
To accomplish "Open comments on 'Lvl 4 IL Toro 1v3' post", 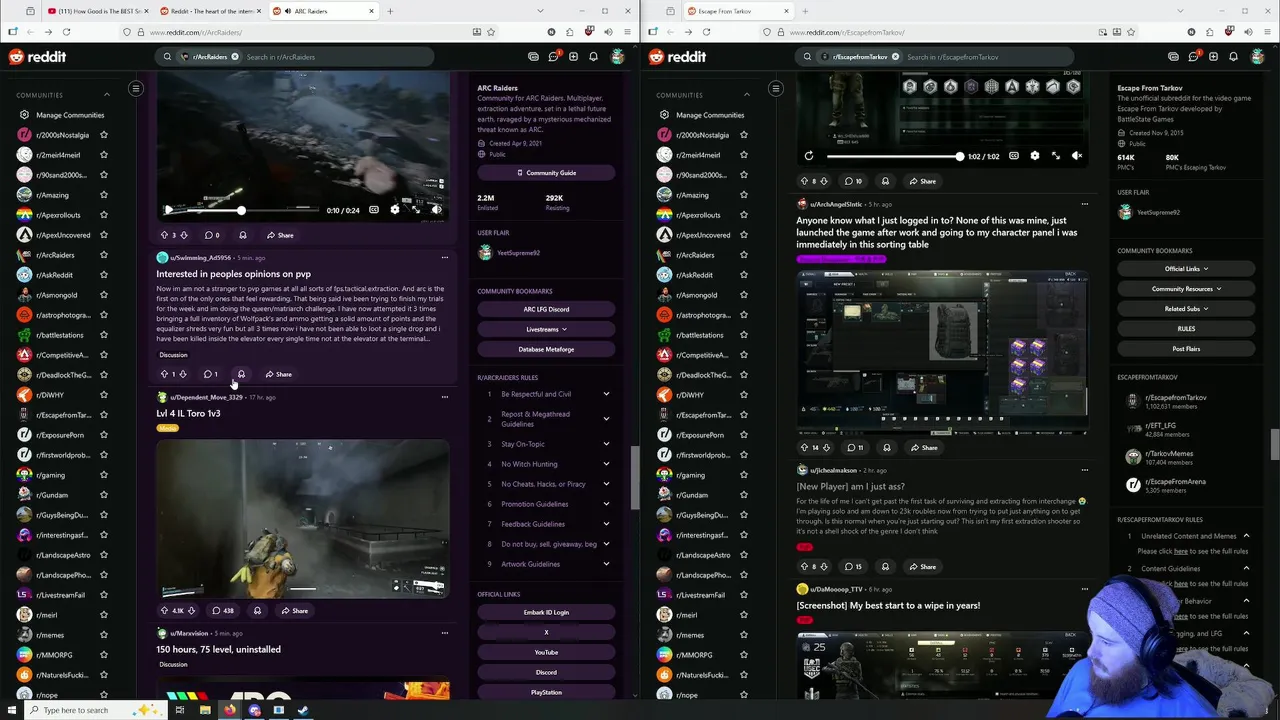I will [222, 610].
